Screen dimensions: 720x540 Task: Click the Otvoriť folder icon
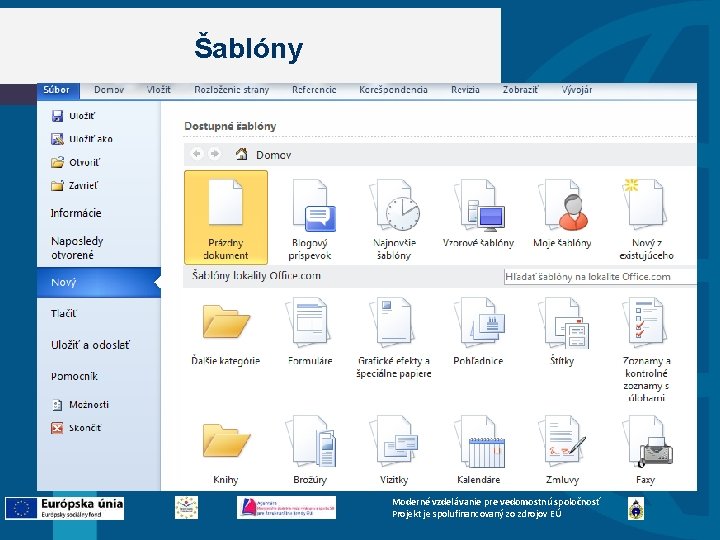coord(57,162)
